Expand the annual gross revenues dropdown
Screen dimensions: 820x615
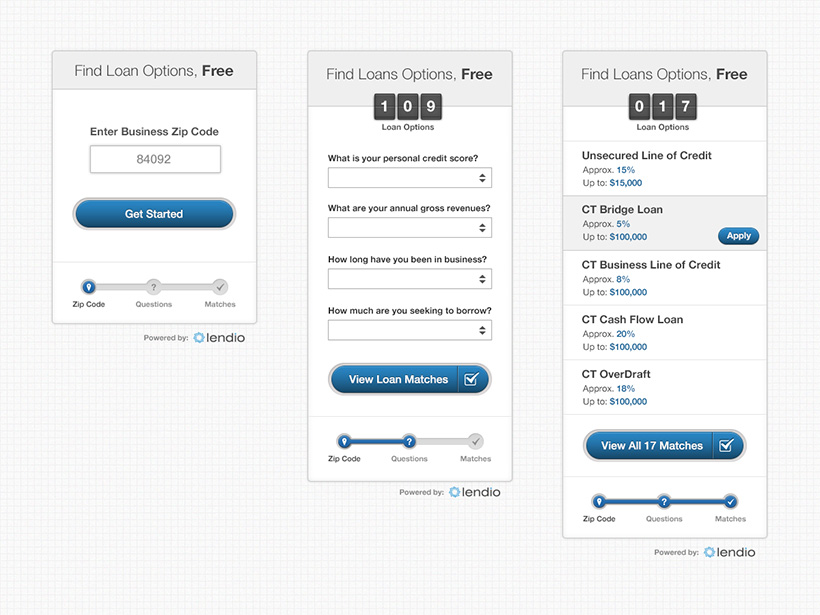tap(409, 228)
